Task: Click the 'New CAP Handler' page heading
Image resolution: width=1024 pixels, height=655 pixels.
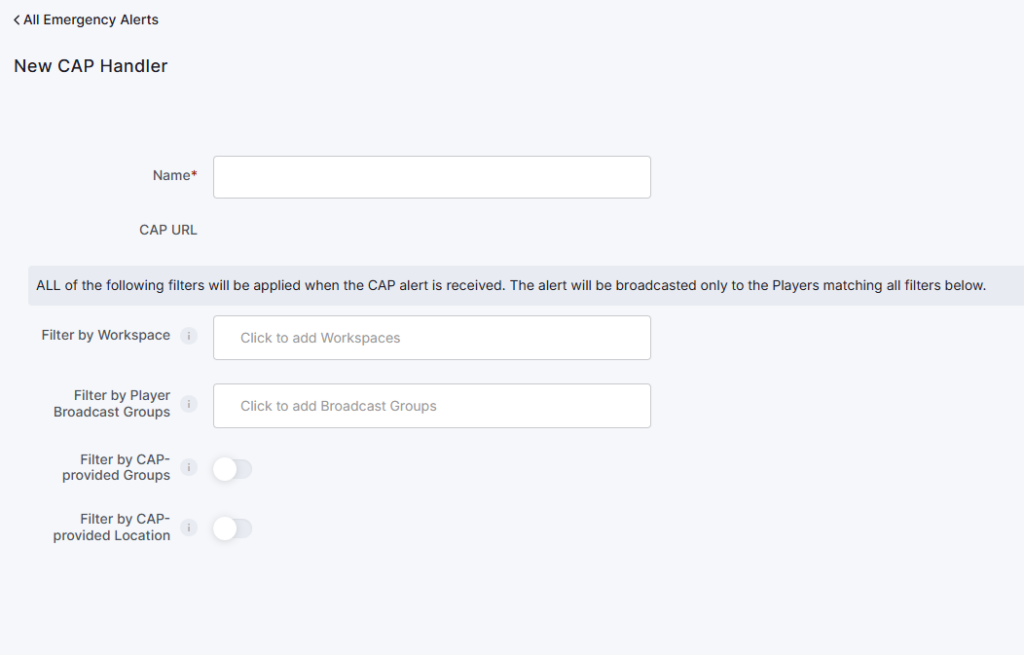Action: pos(91,67)
